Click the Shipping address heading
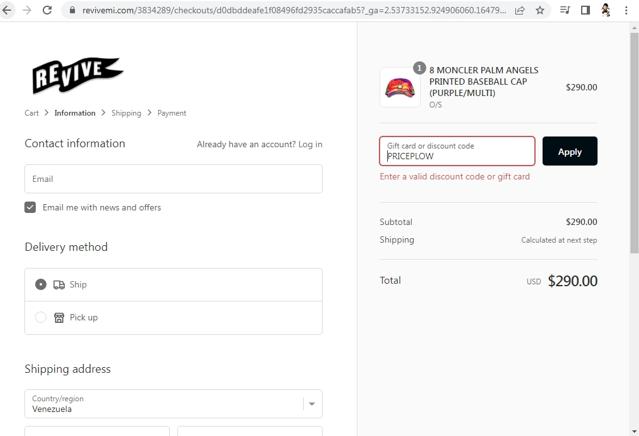 coord(68,369)
